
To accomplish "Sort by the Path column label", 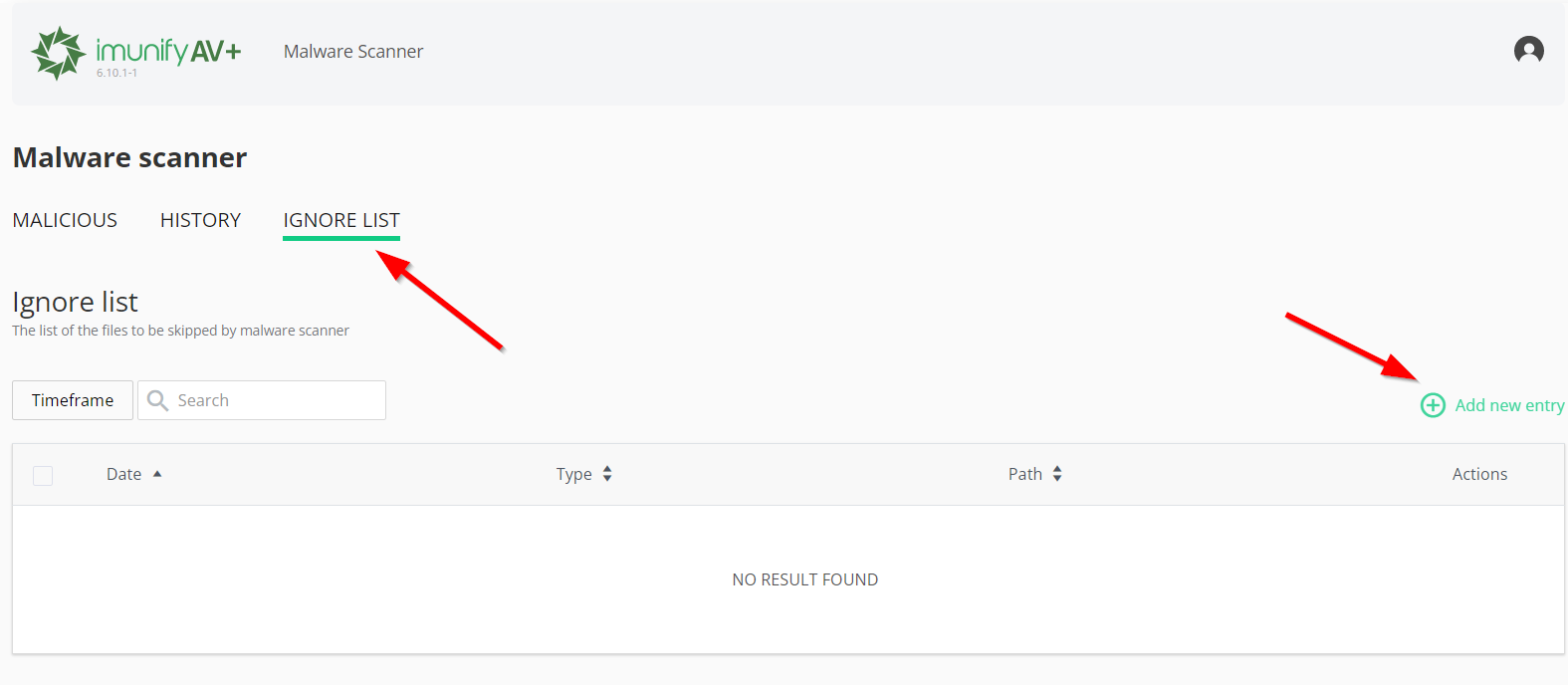I will pos(1025,474).
